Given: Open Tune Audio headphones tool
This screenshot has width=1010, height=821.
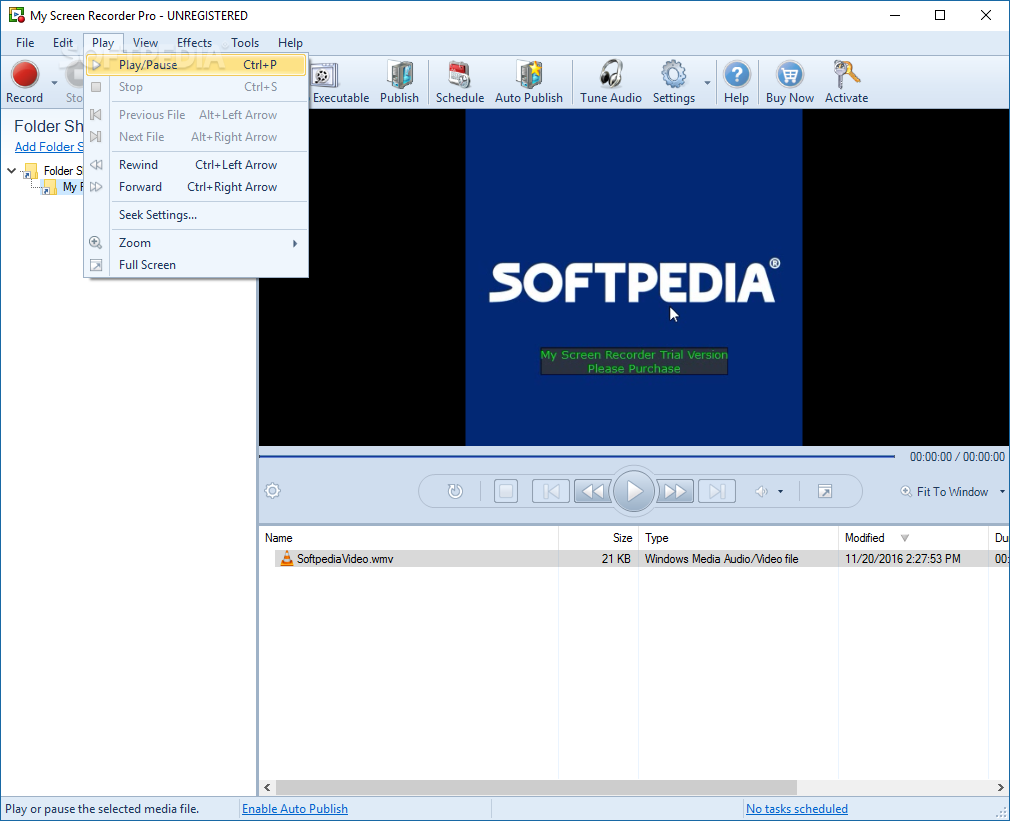Looking at the screenshot, I should tap(611, 82).
